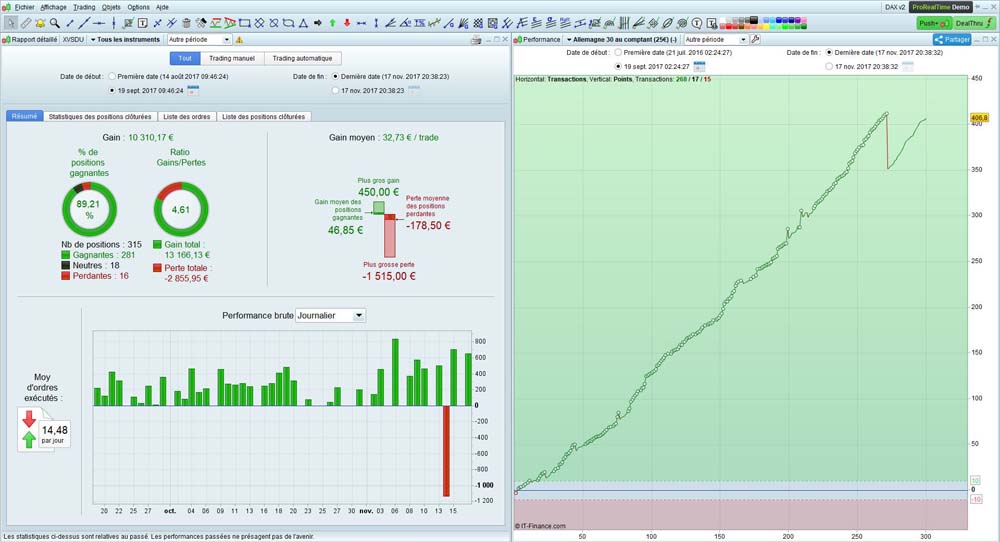Viewport: 1000px width, 542px height.
Task: Select the 17 nov. 2017 20:38:32 radio
Action: pyautogui.click(x=829, y=66)
